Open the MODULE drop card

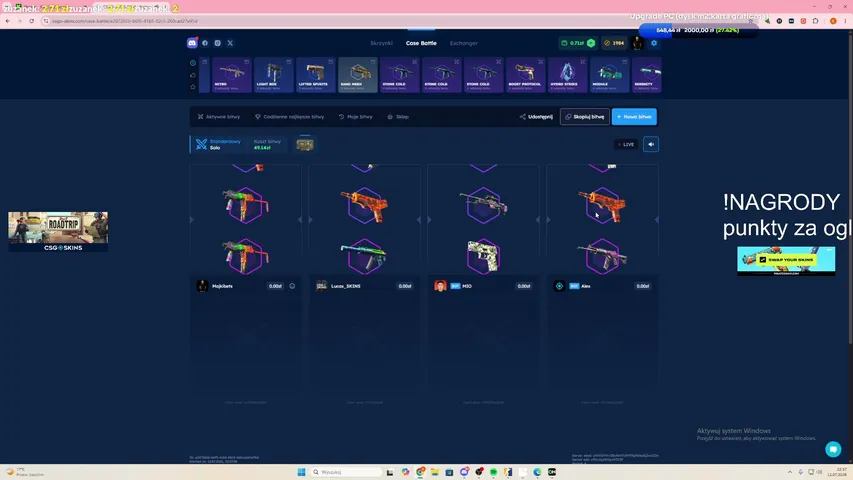[609, 75]
